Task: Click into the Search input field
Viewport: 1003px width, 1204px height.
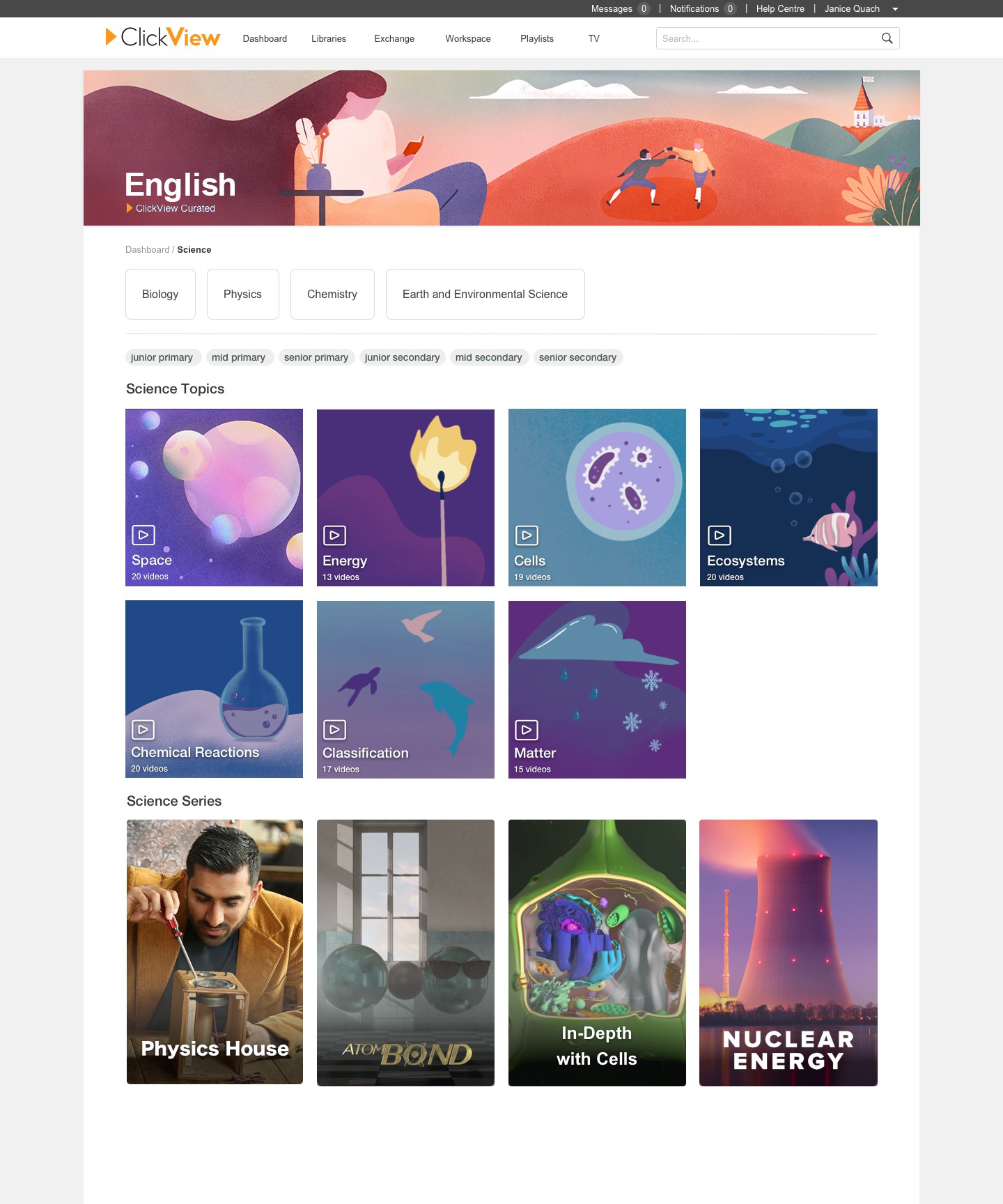Action: [x=768, y=38]
